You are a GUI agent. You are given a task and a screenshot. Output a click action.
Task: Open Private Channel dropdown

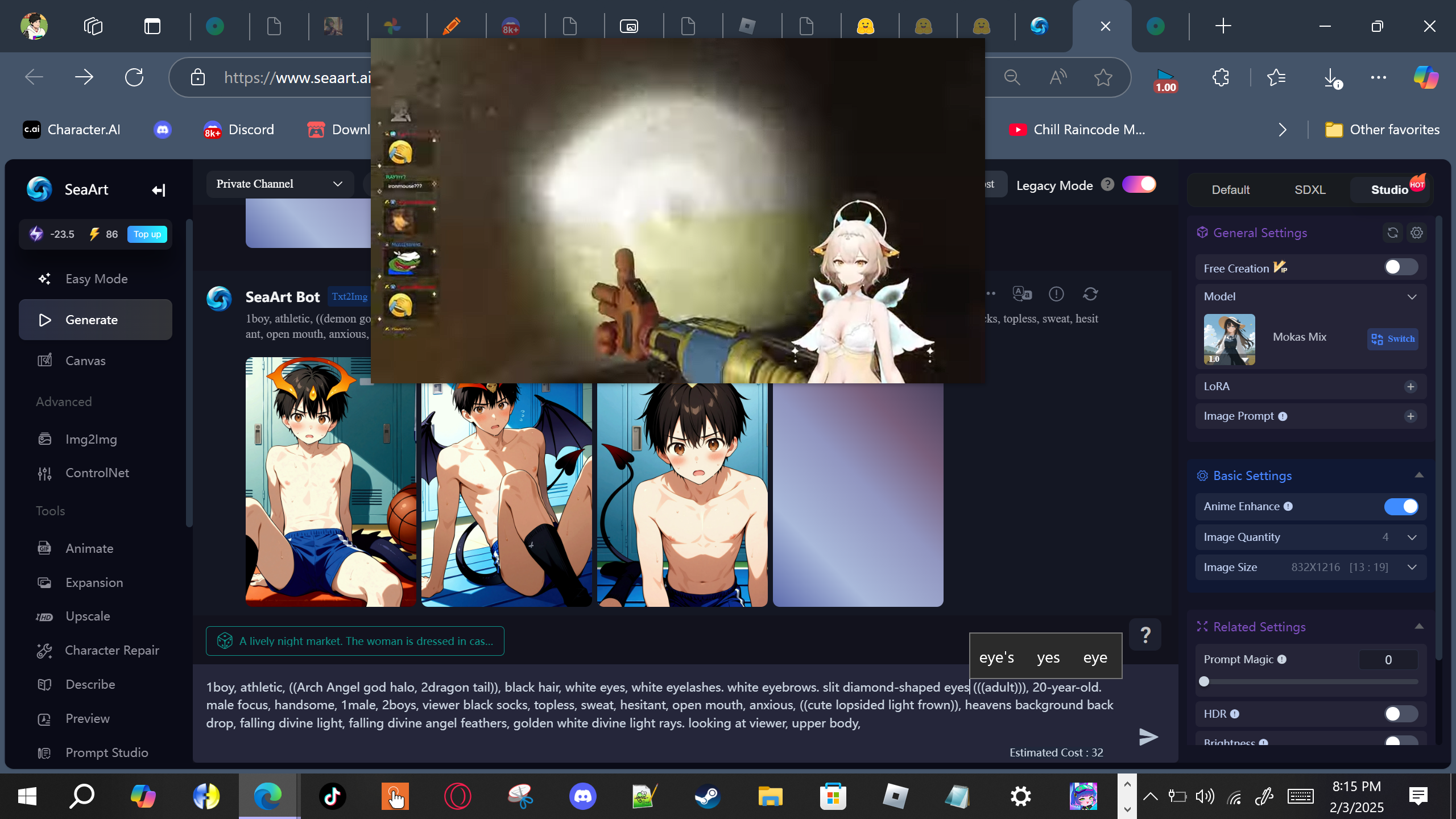click(280, 184)
